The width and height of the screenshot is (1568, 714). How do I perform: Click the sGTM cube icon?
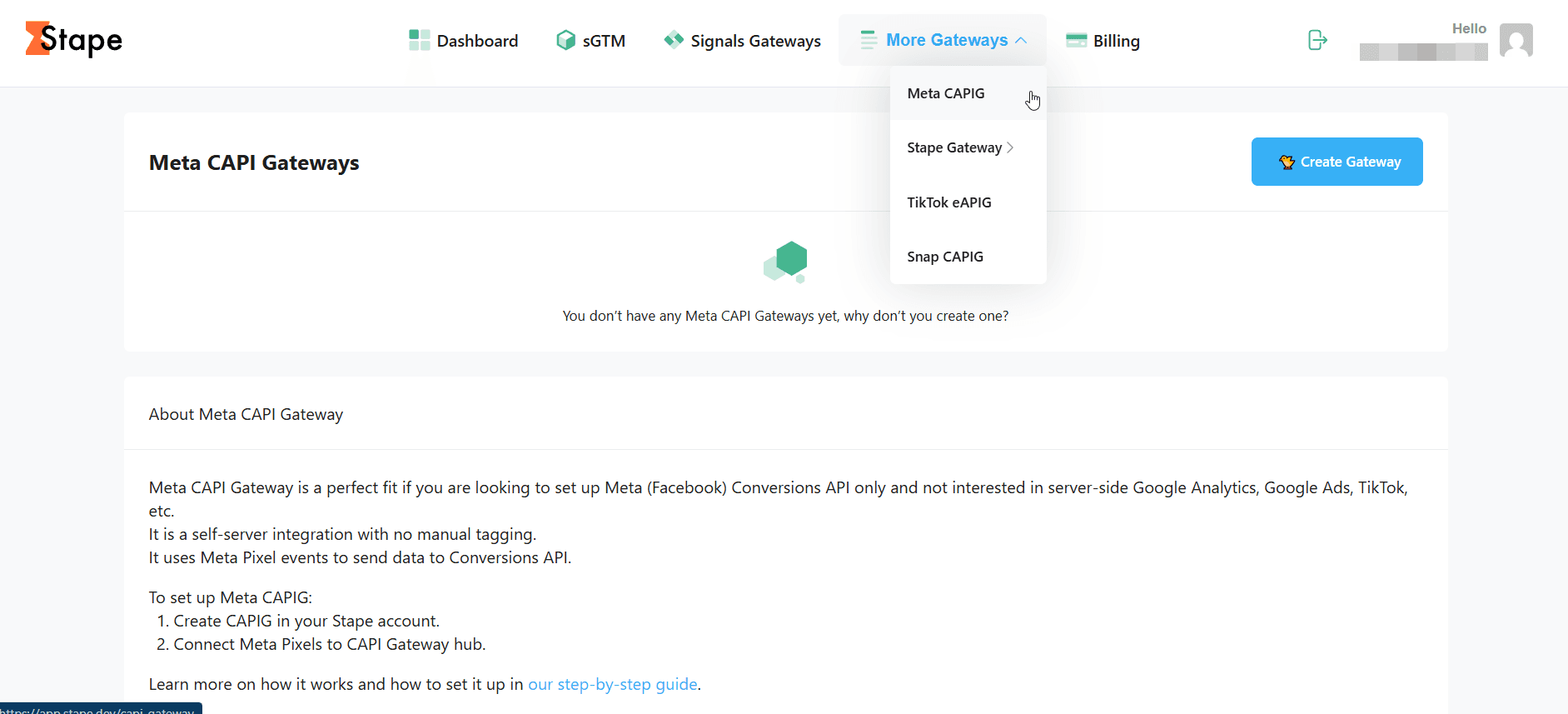tap(566, 40)
